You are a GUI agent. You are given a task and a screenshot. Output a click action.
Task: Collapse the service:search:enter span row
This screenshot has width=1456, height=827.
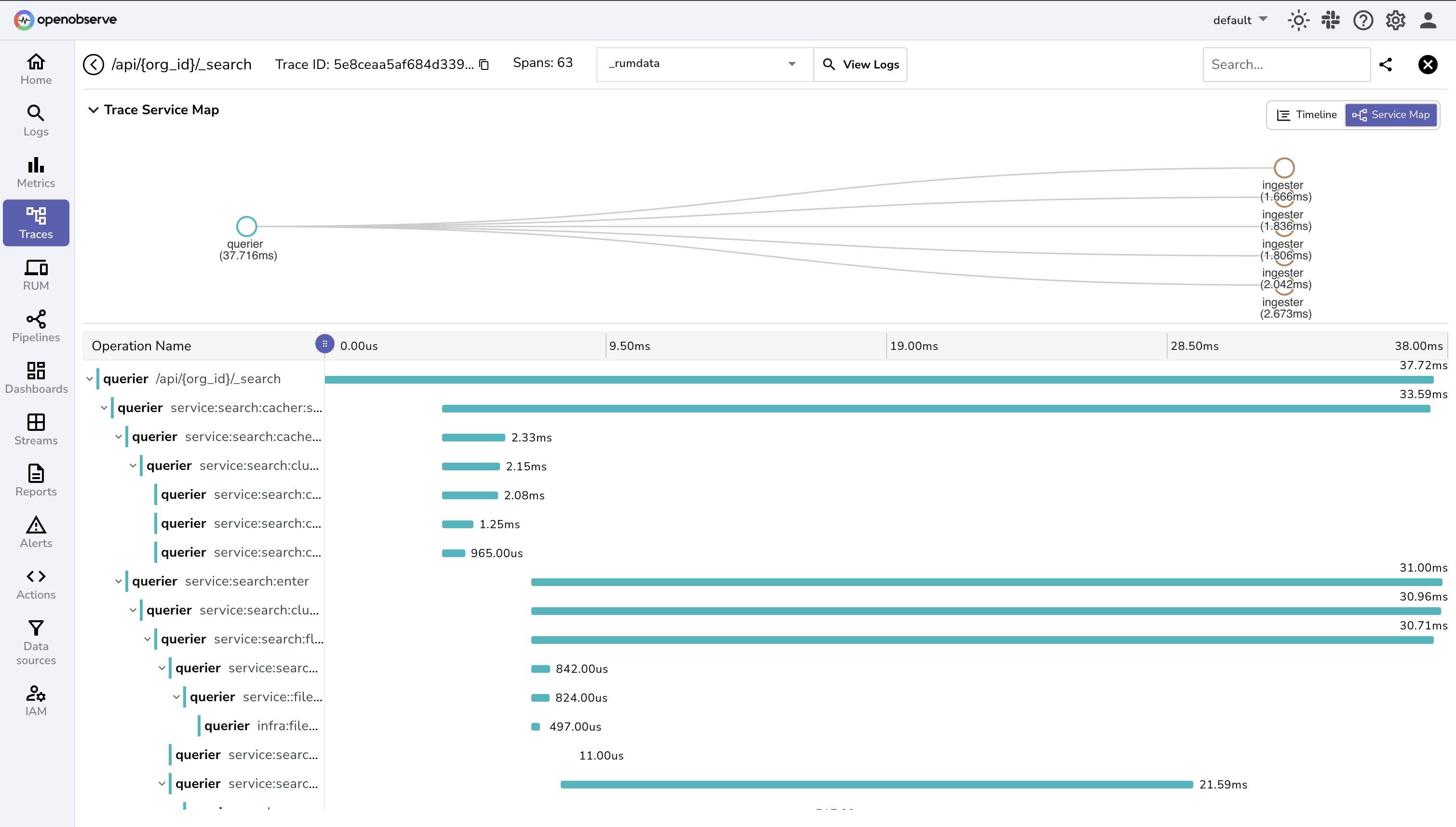click(119, 580)
